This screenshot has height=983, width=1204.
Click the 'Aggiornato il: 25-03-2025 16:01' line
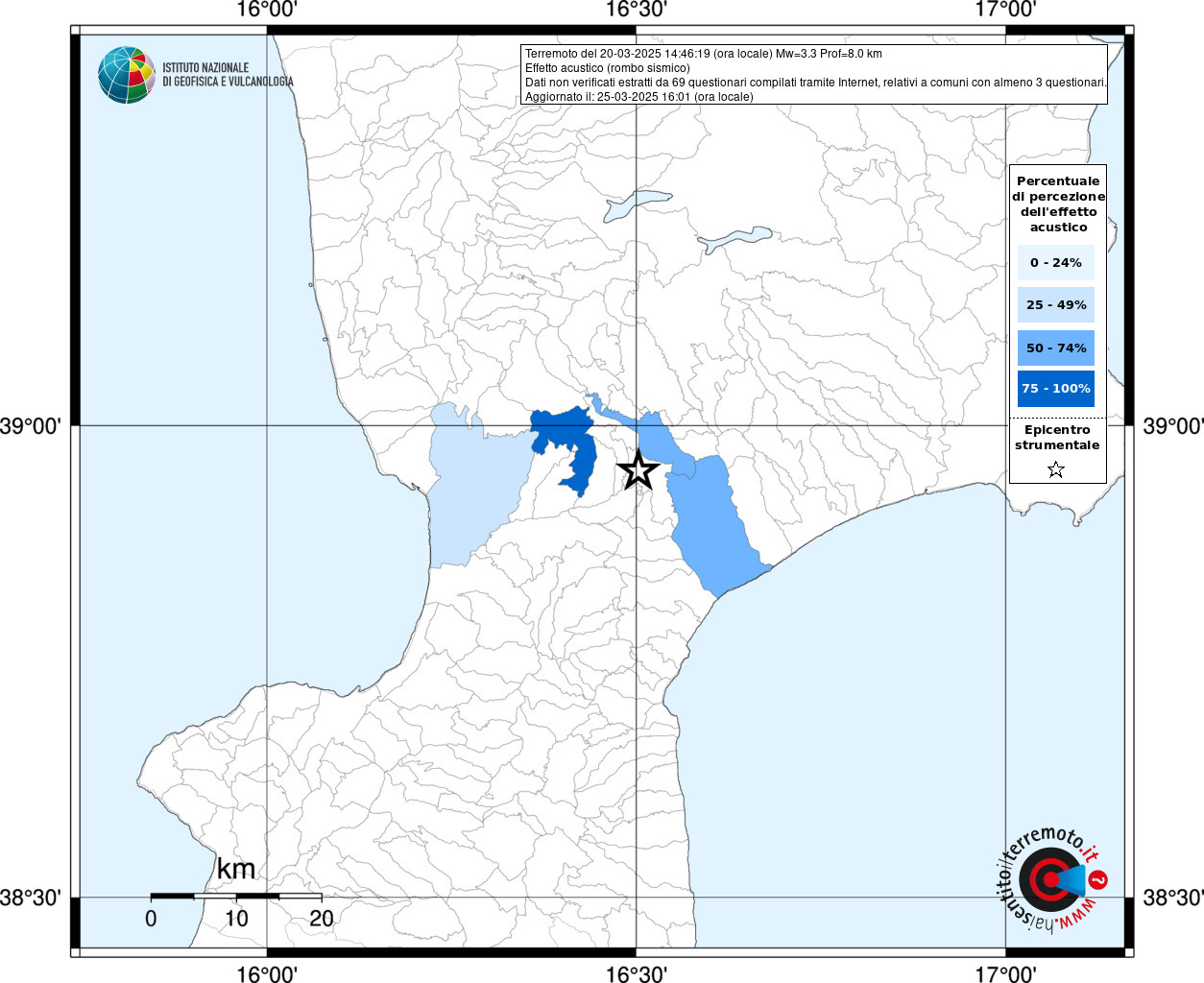(x=638, y=97)
